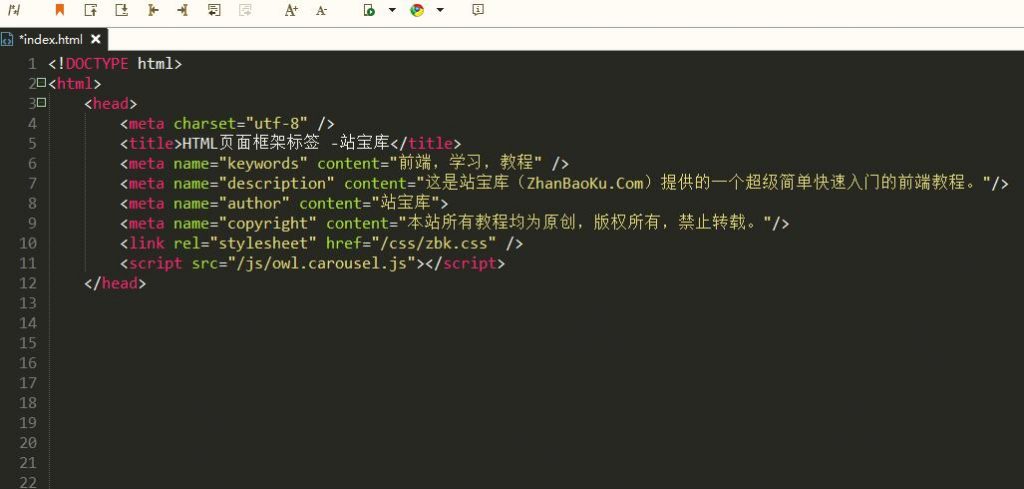Click the link tag name on line 10
The image size is (1024, 489).
point(146,244)
